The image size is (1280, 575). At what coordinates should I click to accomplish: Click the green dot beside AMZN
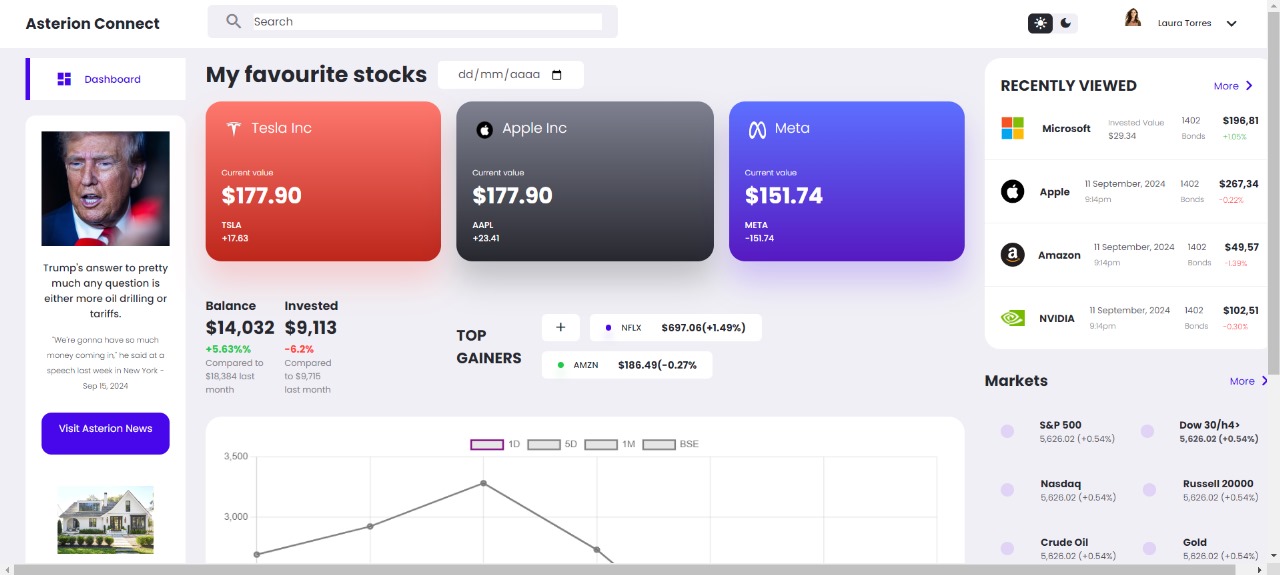[x=560, y=365]
